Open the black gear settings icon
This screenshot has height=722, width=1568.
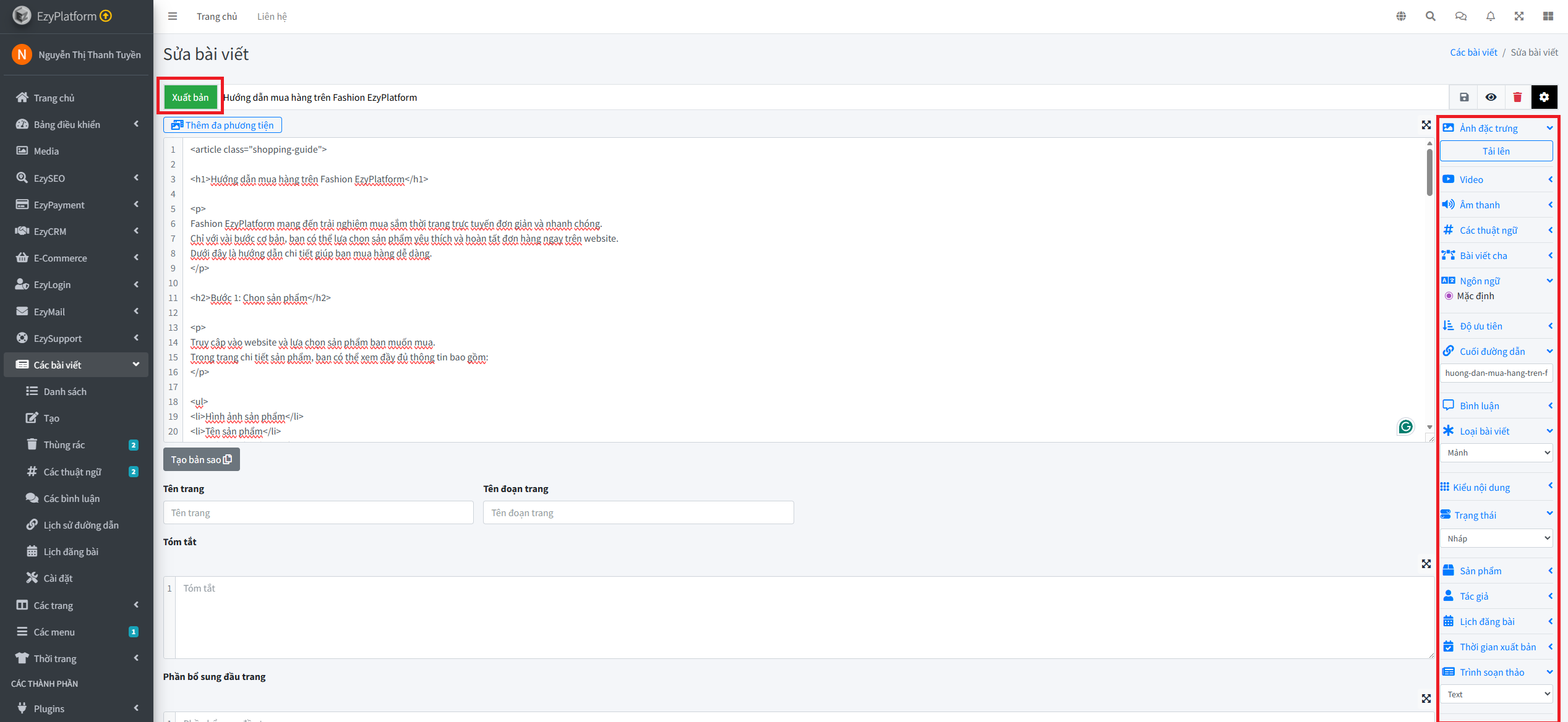tap(1544, 97)
